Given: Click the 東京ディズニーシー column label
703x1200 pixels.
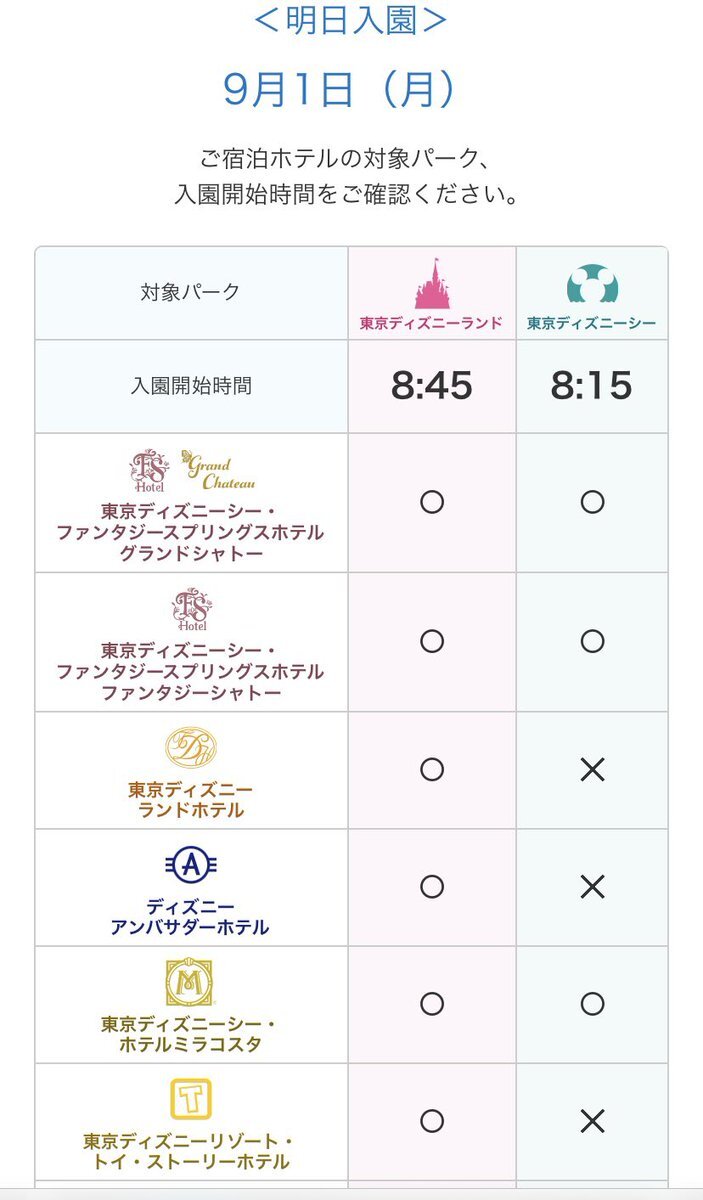Looking at the screenshot, I should tap(592, 323).
